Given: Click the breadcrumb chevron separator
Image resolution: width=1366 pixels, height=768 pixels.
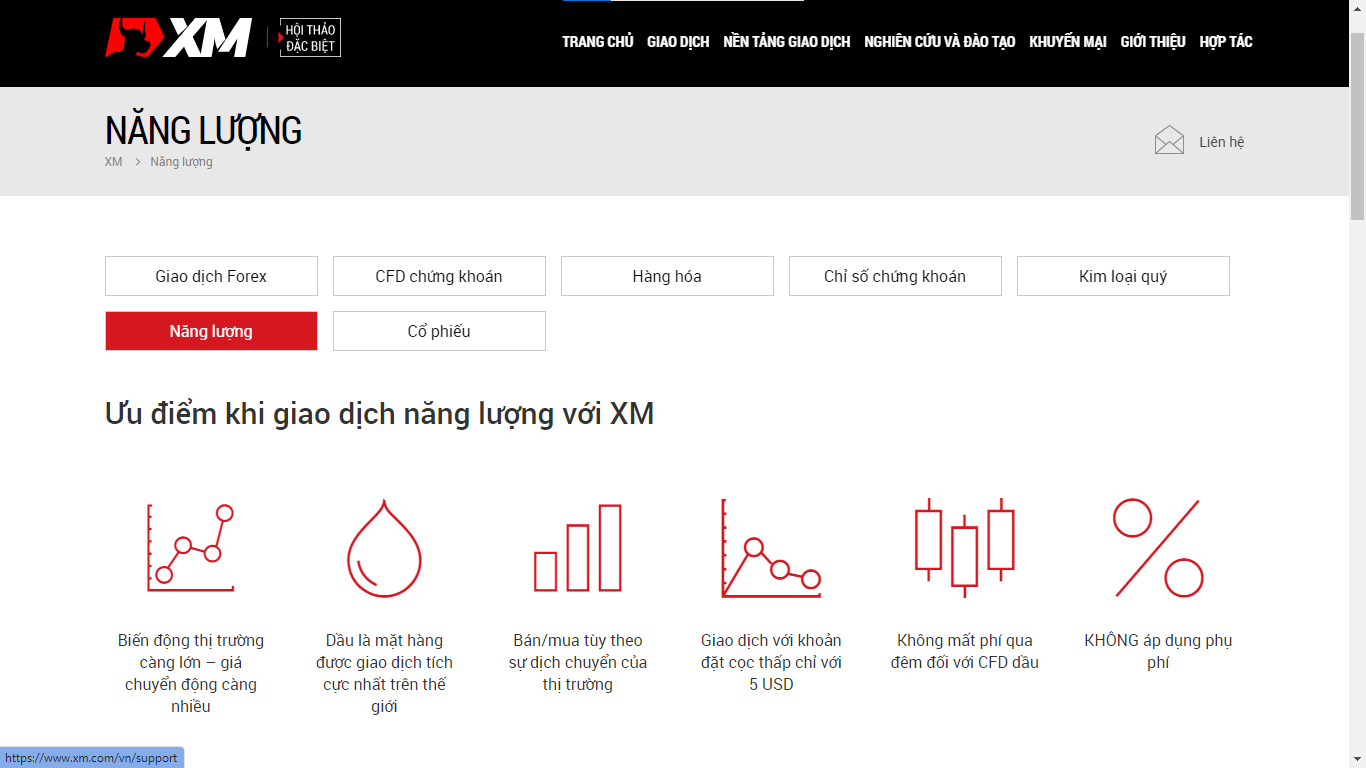Looking at the screenshot, I should [x=137, y=162].
